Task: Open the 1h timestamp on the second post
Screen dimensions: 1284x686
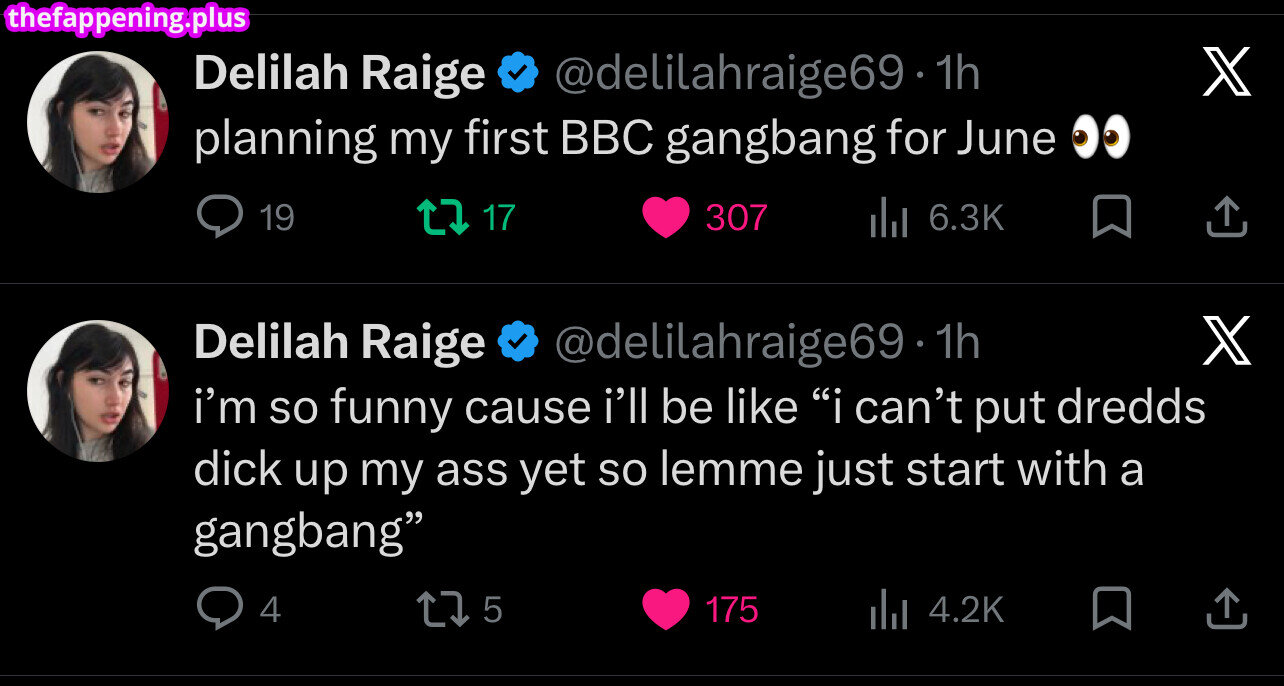Action: coord(957,342)
